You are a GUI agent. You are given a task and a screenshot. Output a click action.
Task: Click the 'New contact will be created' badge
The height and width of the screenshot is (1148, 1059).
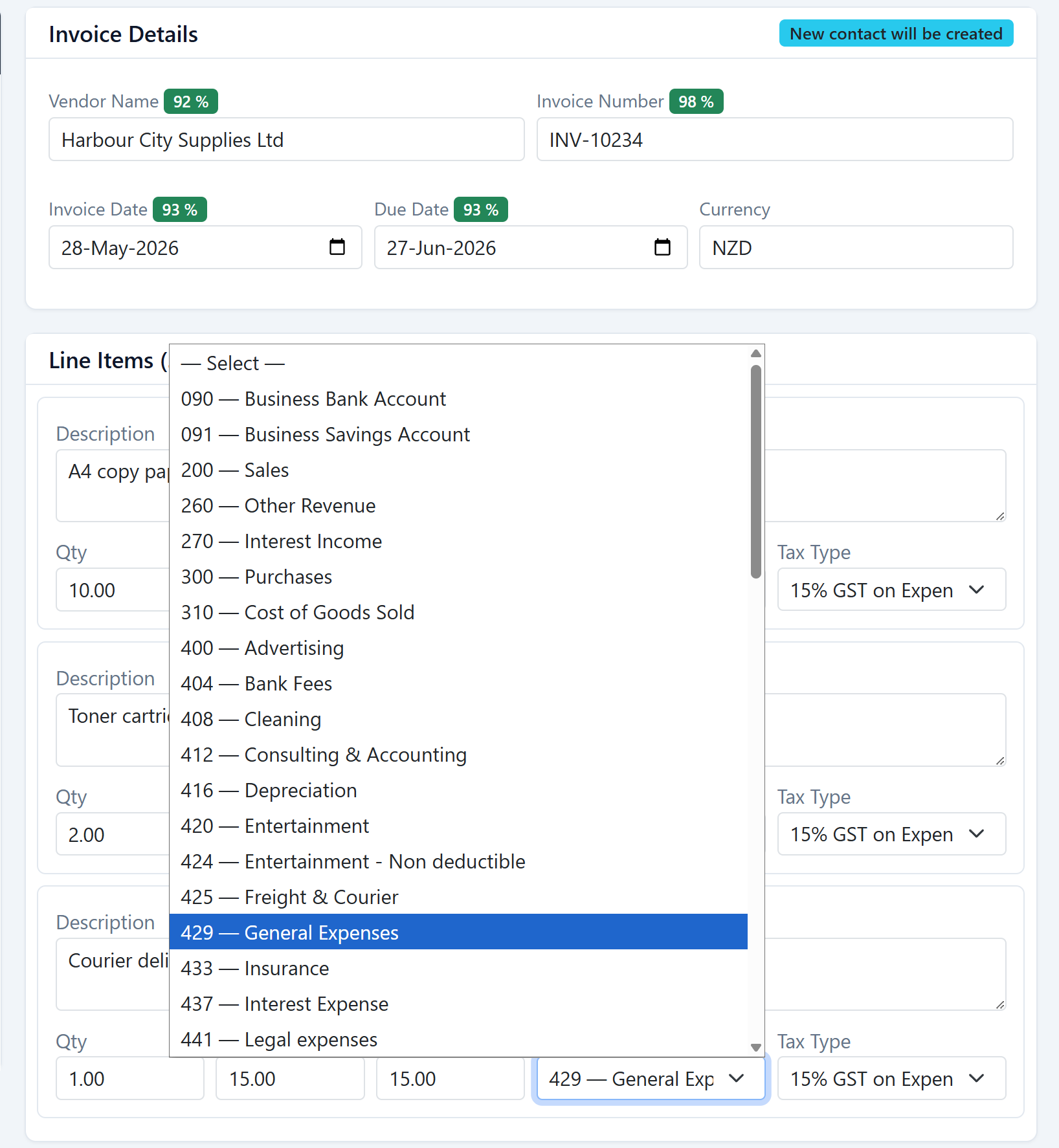pos(896,34)
